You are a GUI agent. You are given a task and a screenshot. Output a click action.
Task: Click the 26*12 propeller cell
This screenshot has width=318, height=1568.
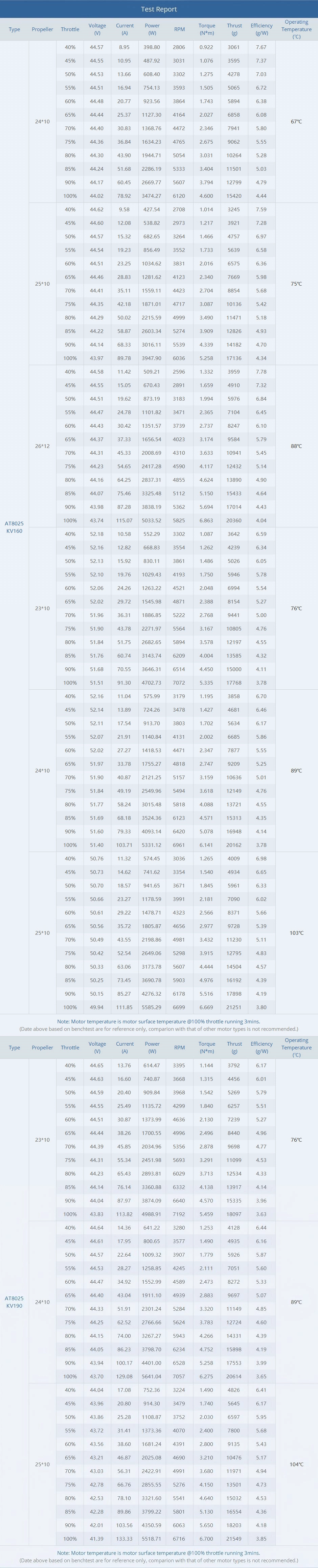tap(43, 446)
